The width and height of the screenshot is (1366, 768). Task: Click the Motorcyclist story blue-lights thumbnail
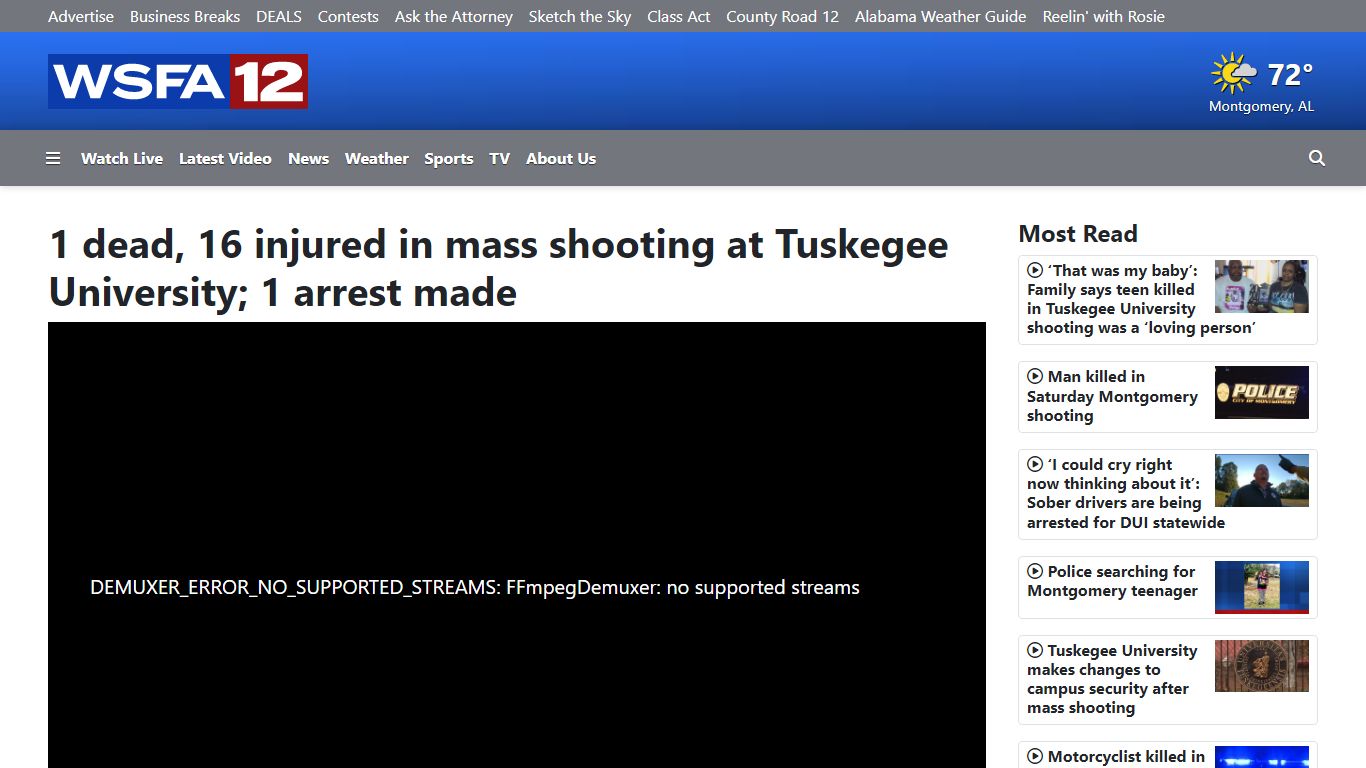(1262, 757)
